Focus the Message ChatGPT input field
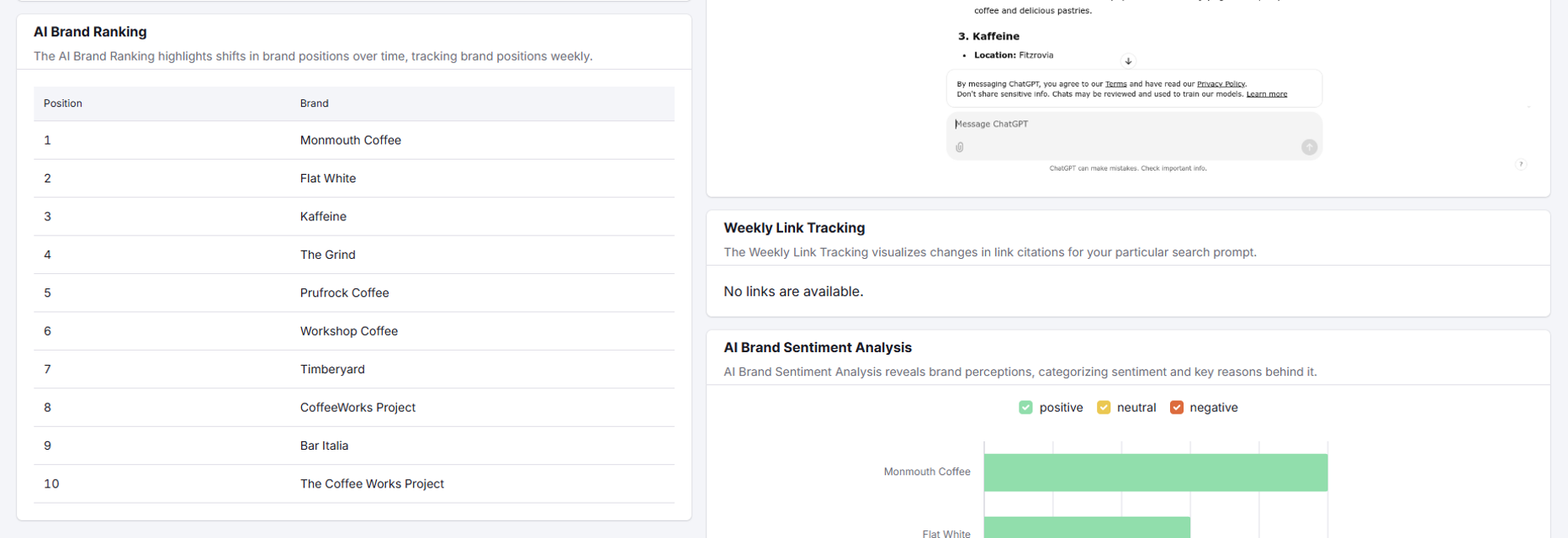The height and width of the screenshot is (538, 1568). pyautogui.click(x=1127, y=124)
